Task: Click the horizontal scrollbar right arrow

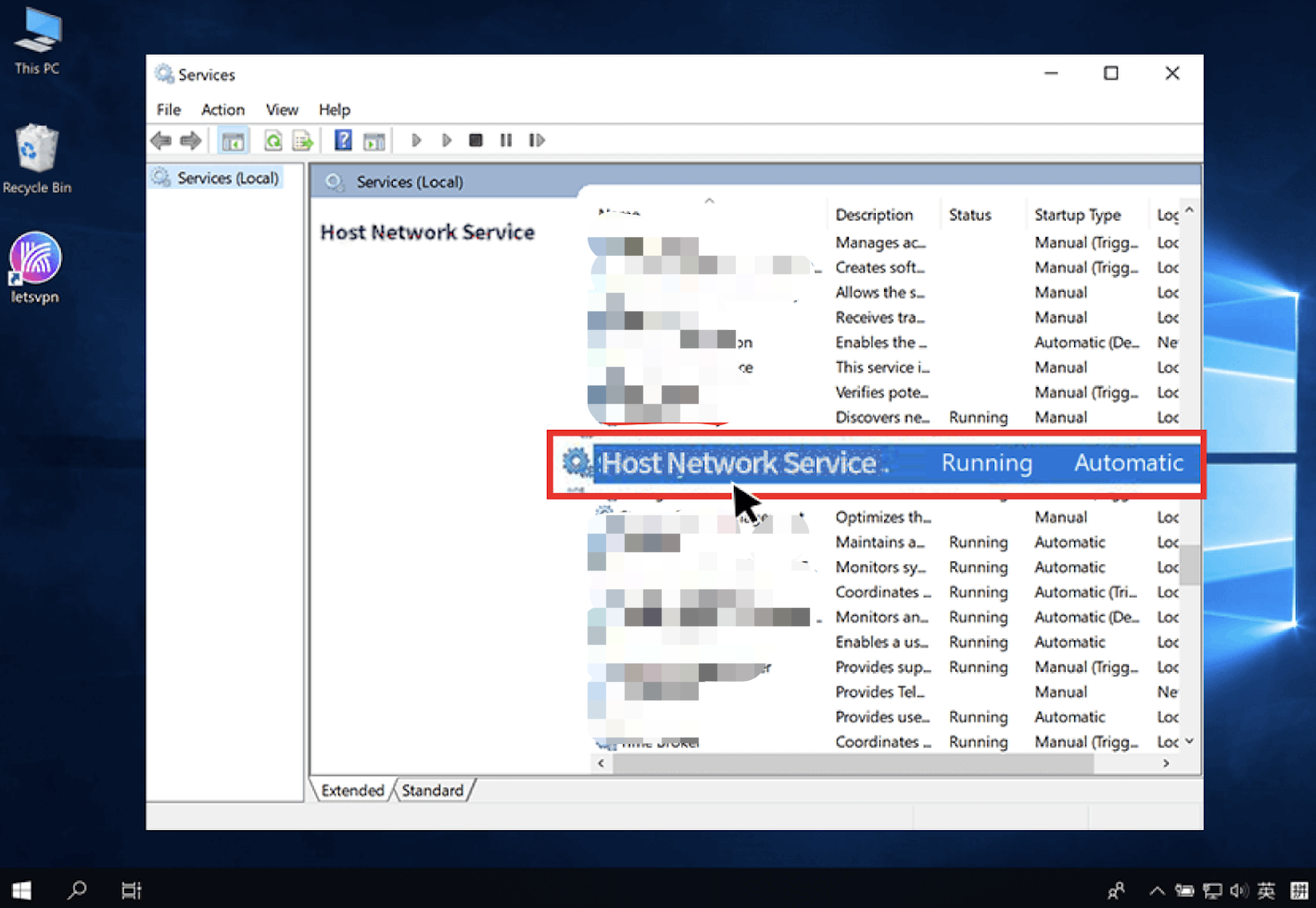Action: (x=1166, y=763)
